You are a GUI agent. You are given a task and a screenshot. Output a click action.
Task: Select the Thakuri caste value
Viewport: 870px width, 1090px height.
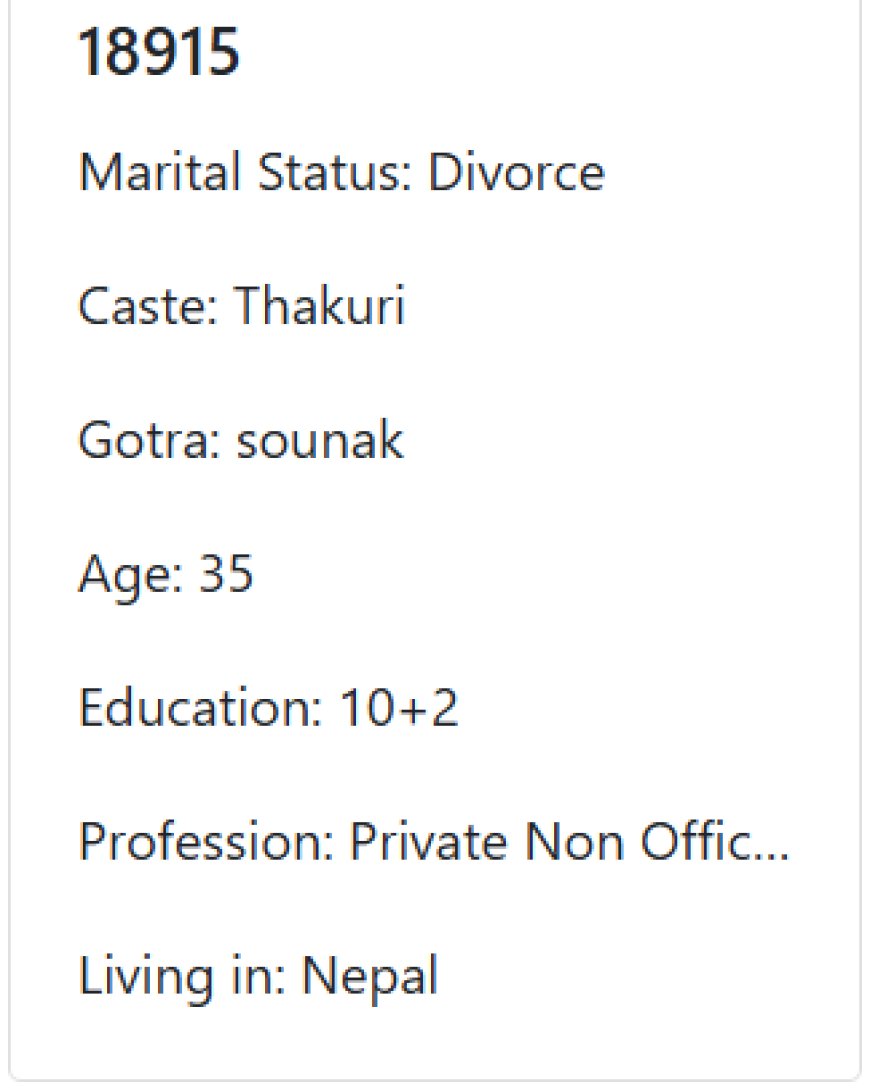point(319,305)
